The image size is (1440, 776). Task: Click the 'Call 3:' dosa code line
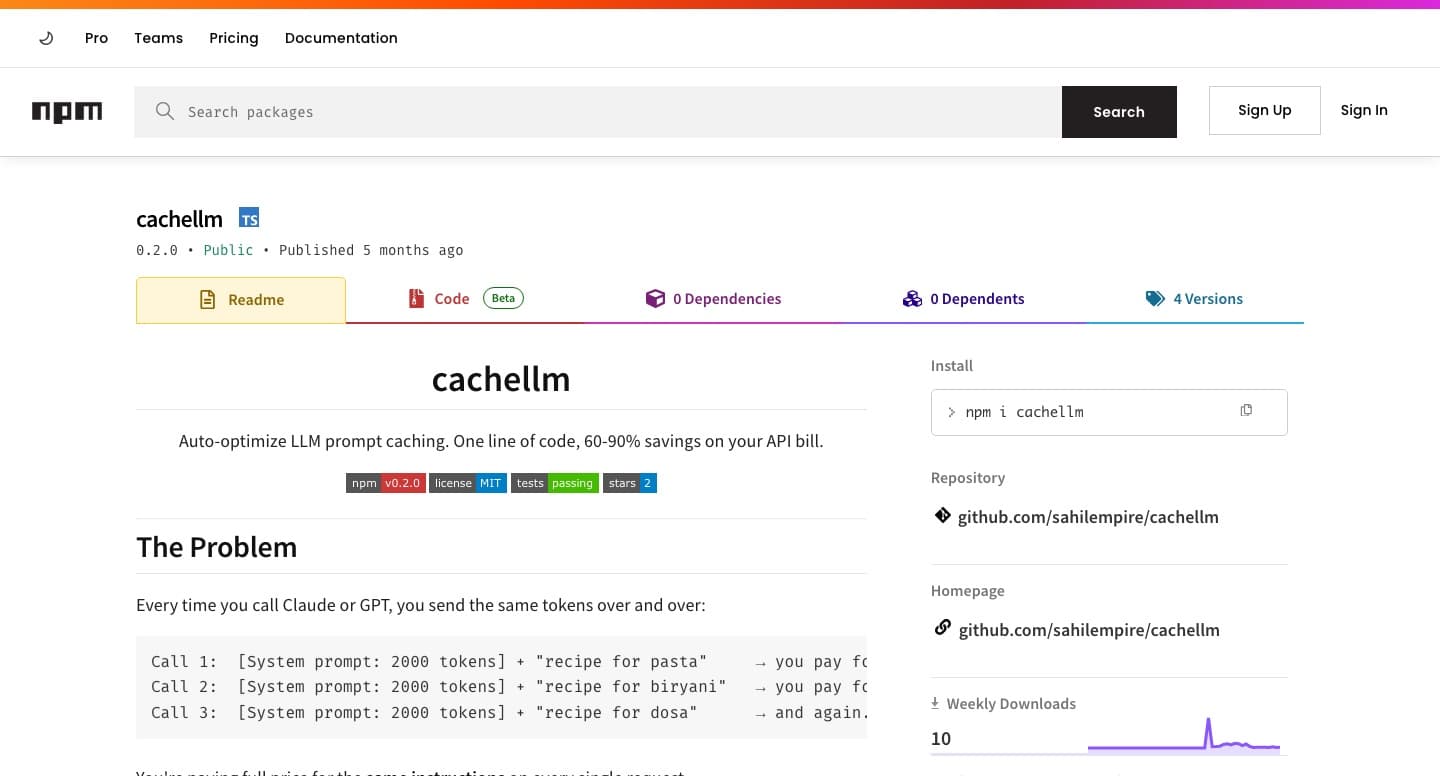pos(509,712)
